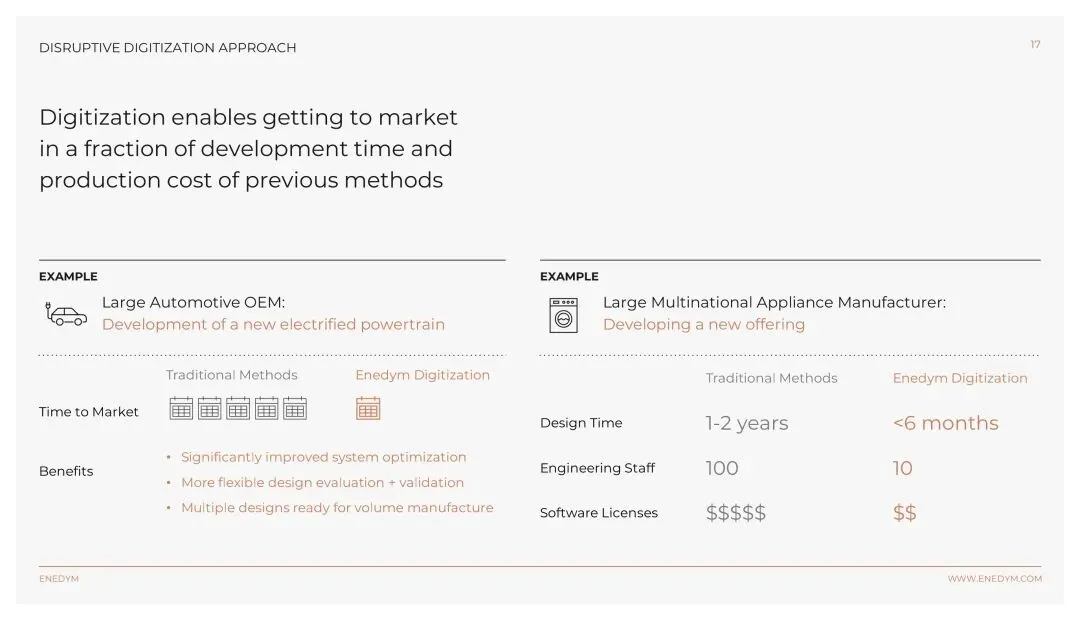Click the fourth gray calendar icon
This screenshot has height=621, width=1080.
266,408
